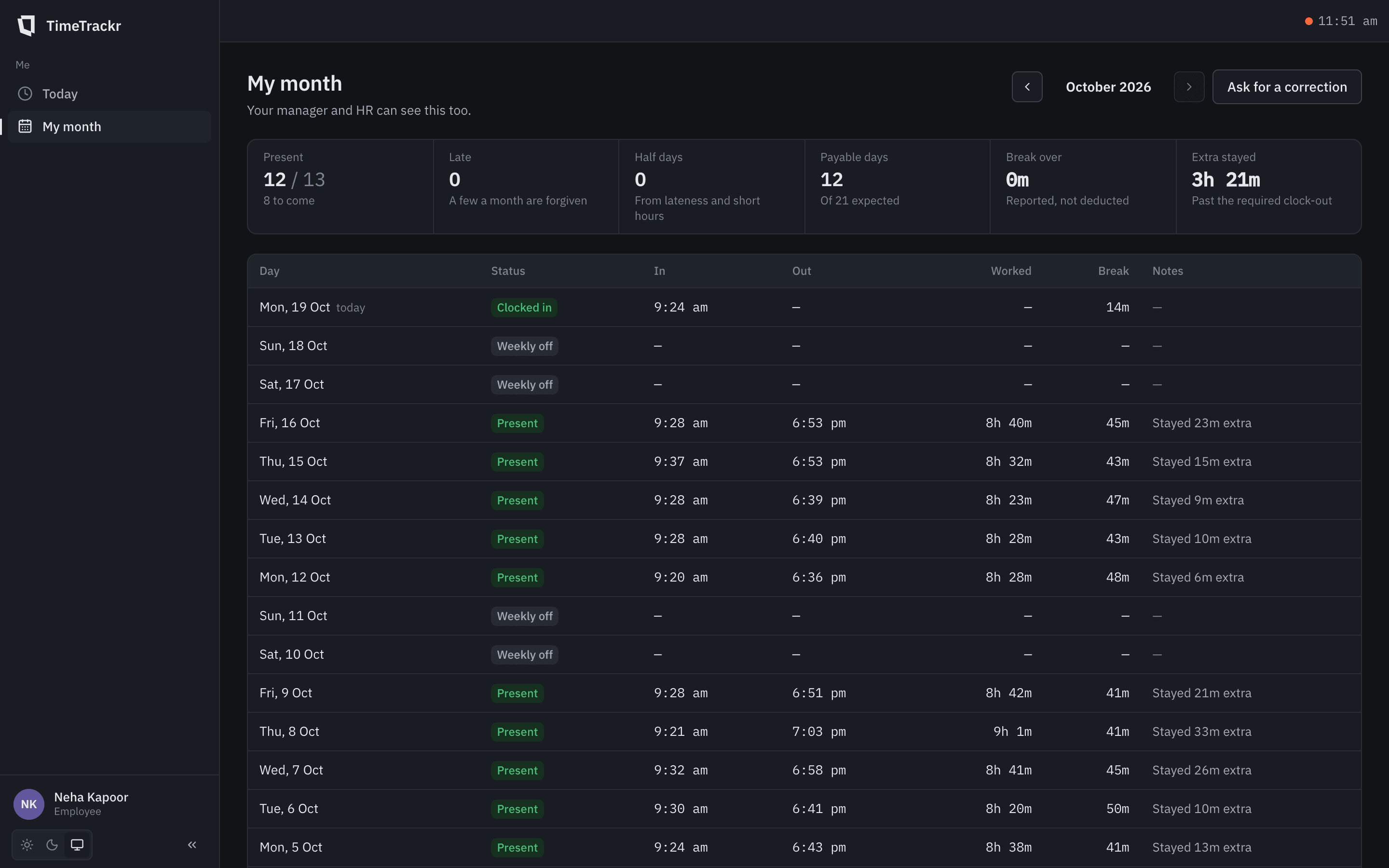Click the calendar icon beside My month
Image resolution: width=1389 pixels, height=868 pixels.
[25, 126]
